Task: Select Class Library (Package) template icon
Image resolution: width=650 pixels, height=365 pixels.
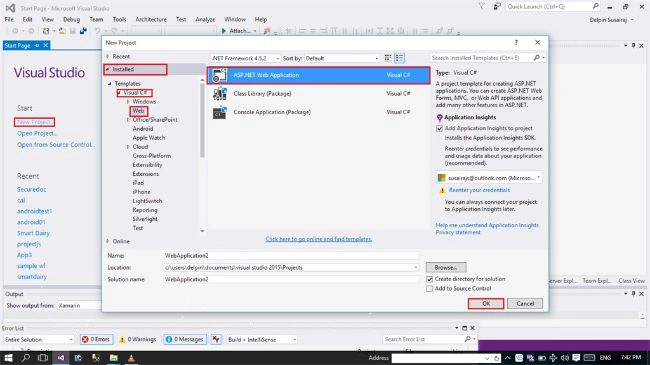Action: [219, 94]
